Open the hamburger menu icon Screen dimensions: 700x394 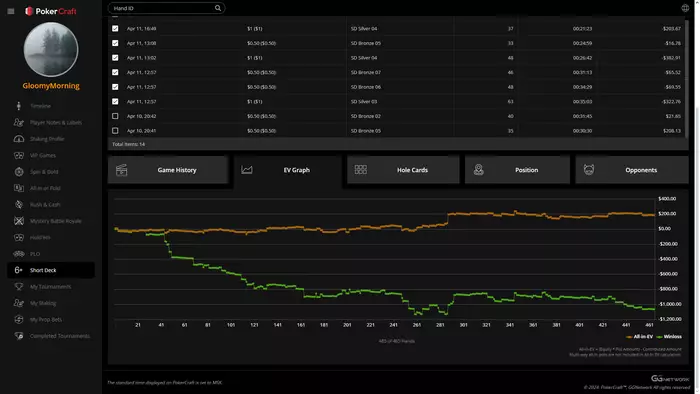coord(11,11)
